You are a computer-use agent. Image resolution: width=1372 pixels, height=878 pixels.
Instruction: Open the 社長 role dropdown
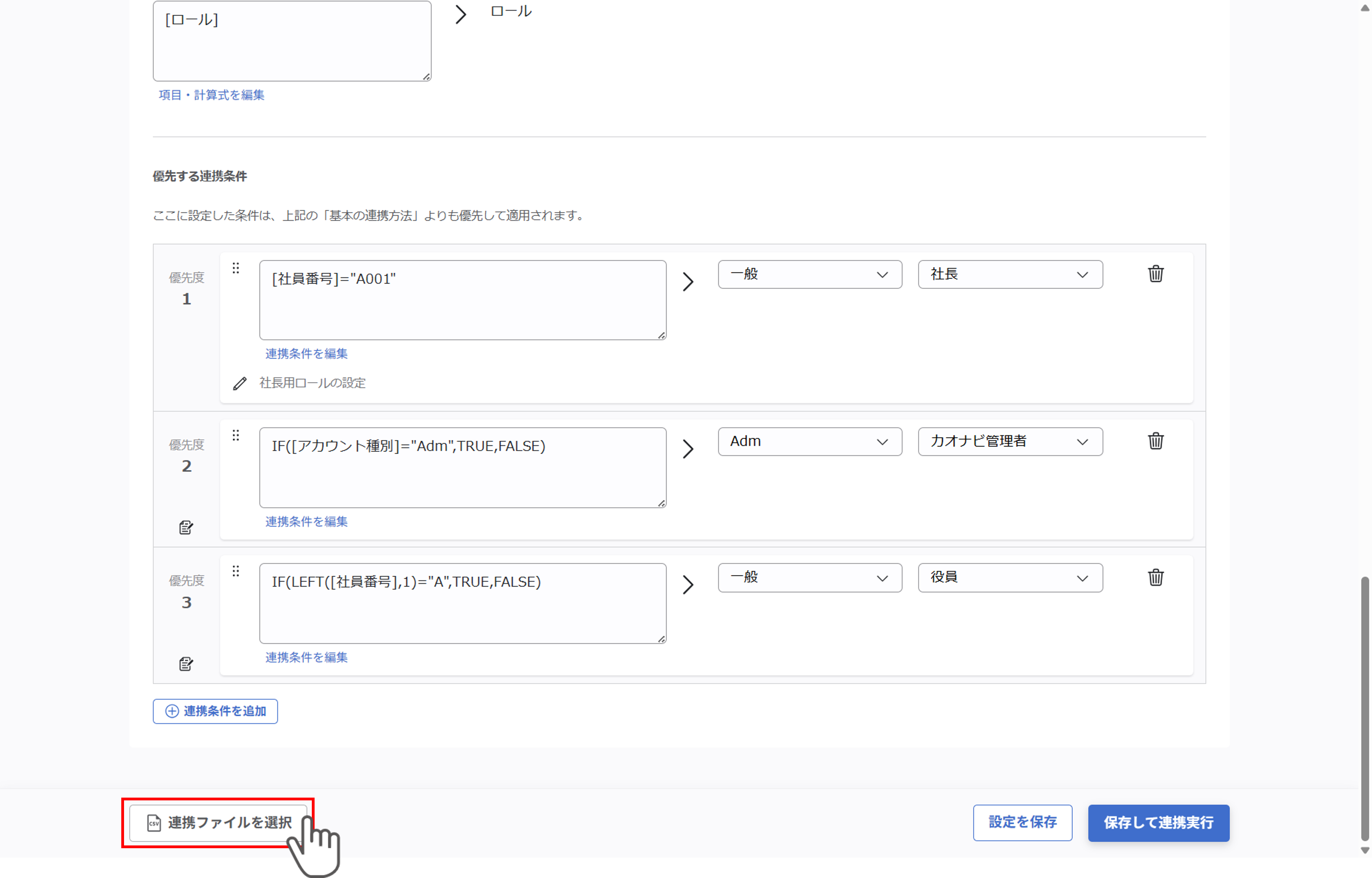click(x=1010, y=274)
